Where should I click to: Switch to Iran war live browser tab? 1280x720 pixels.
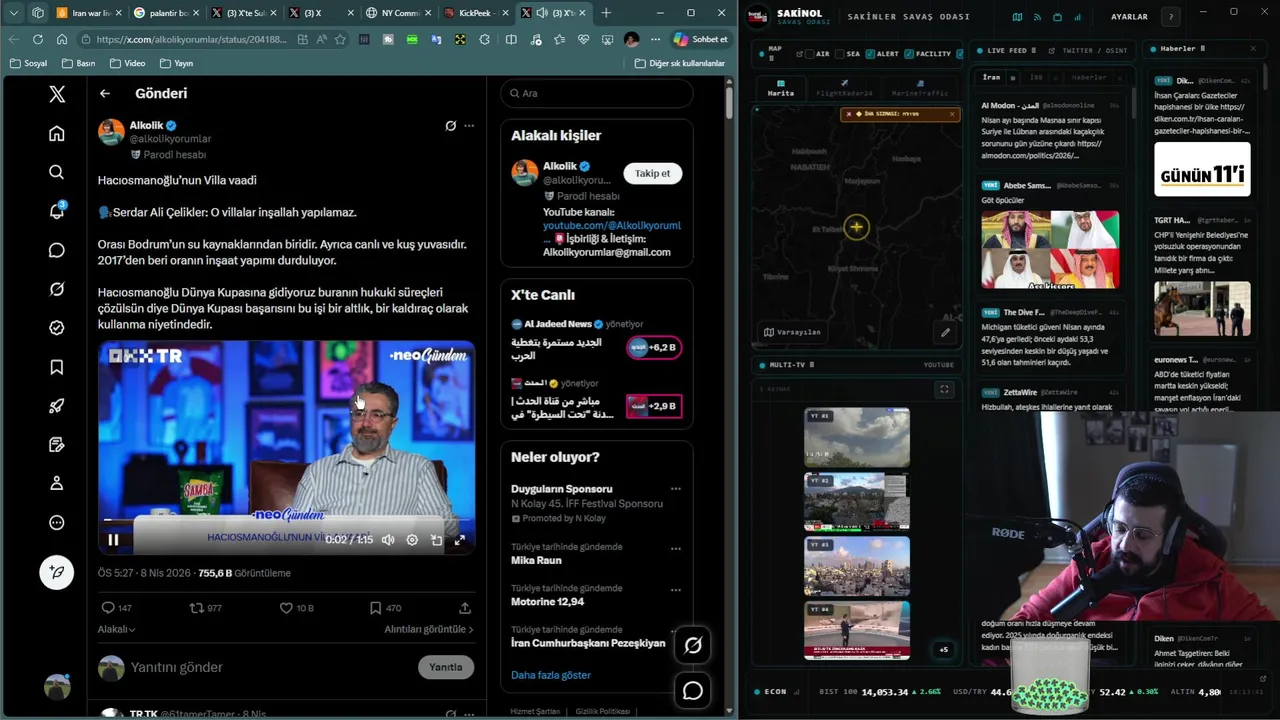pyautogui.click(x=88, y=13)
